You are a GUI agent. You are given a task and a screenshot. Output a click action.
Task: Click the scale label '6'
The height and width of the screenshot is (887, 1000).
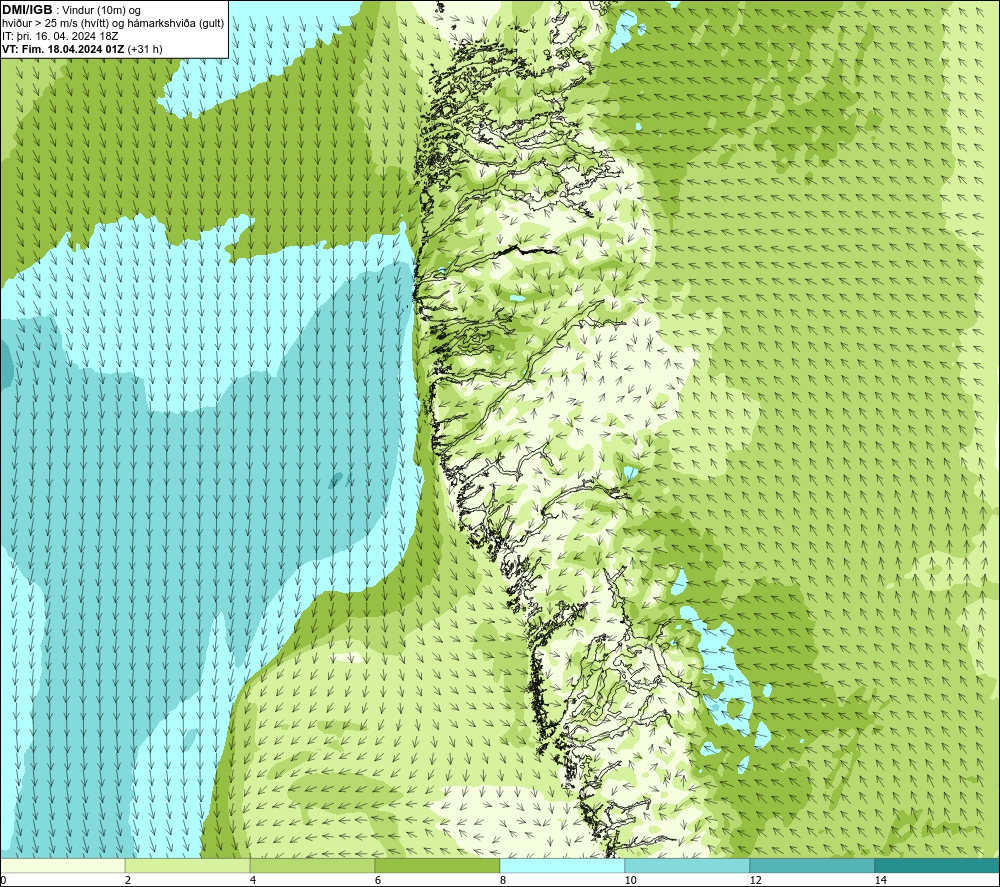coord(378,881)
